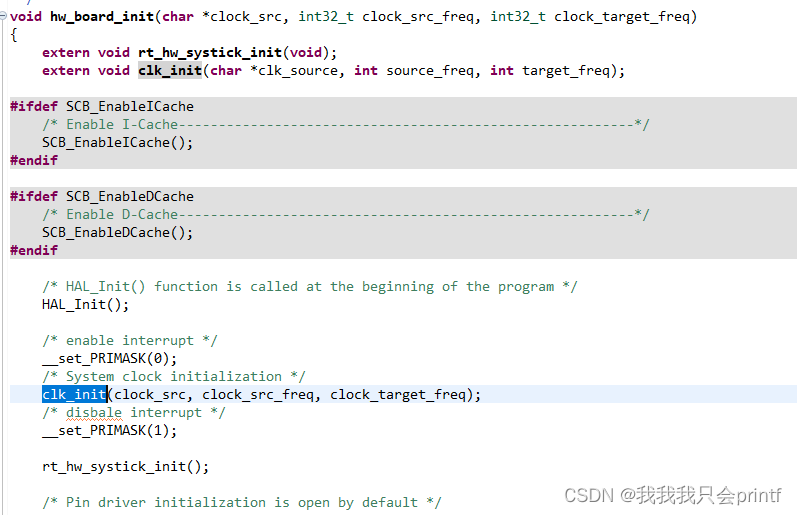797x515 pixels.
Task: Click the #endif after SCB_EnableDCache
Action: [x=34, y=251]
